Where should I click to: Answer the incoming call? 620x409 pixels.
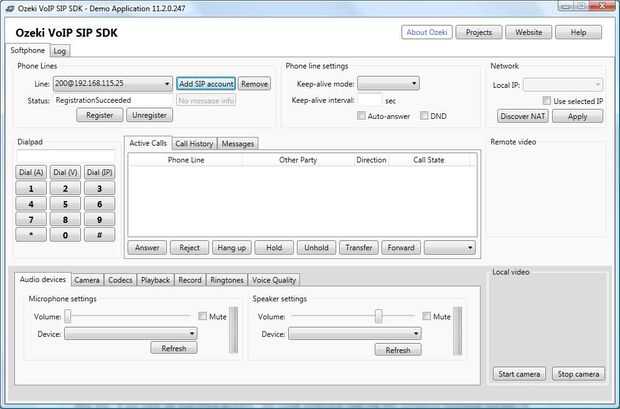pos(147,248)
